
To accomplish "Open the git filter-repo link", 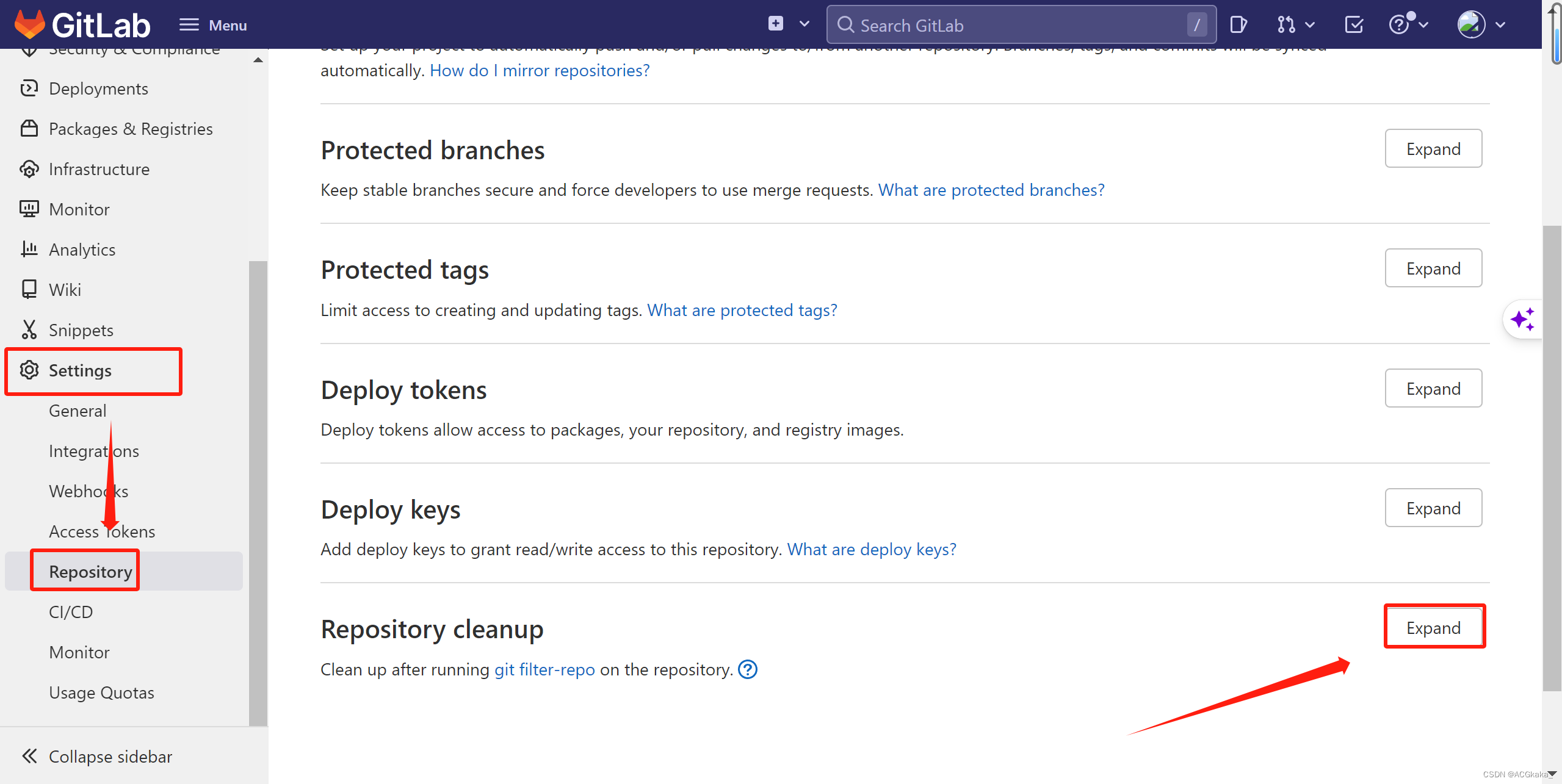I will click(x=544, y=670).
